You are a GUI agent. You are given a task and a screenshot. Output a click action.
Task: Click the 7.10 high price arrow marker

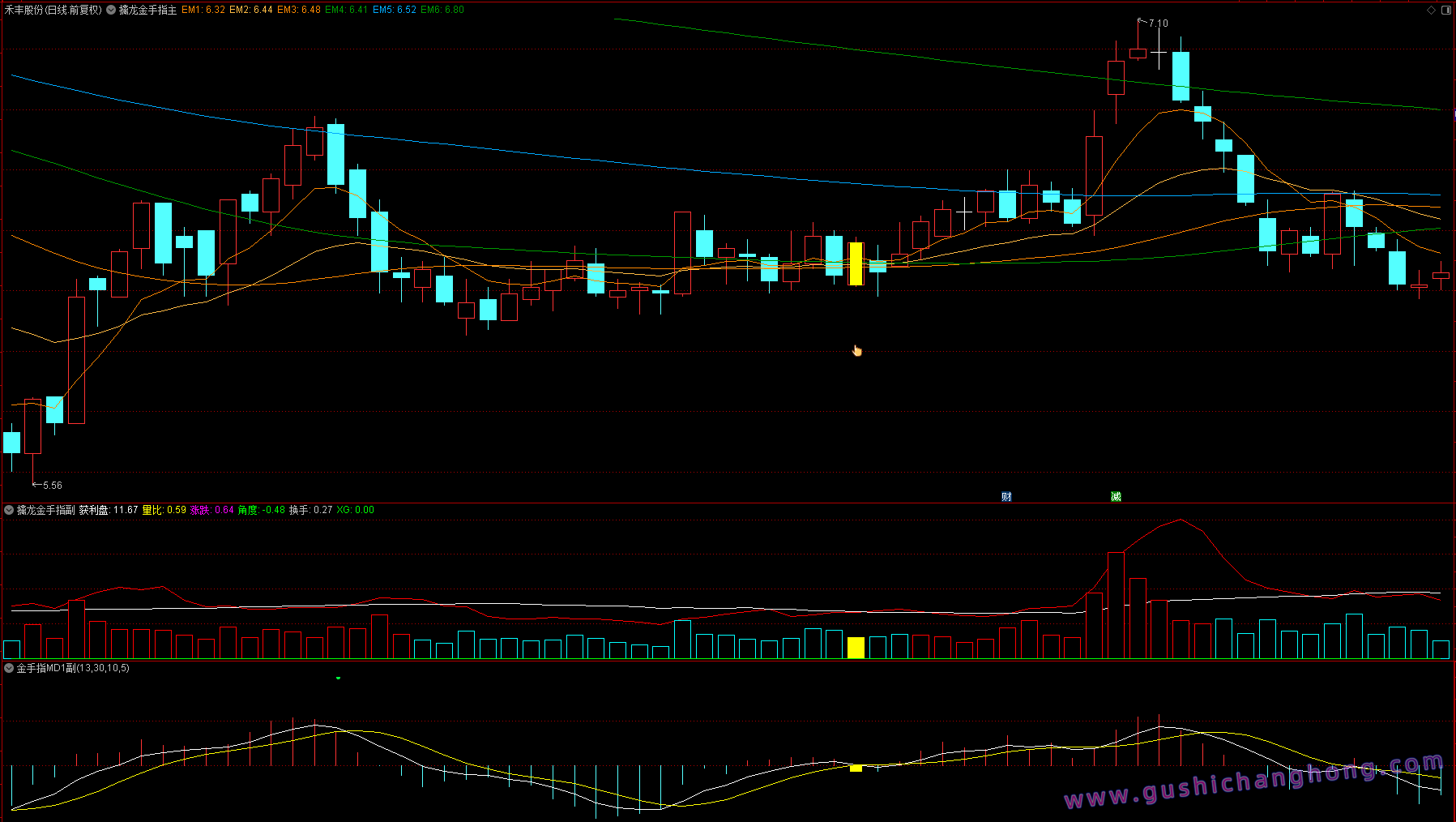pyautogui.click(x=1153, y=23)
